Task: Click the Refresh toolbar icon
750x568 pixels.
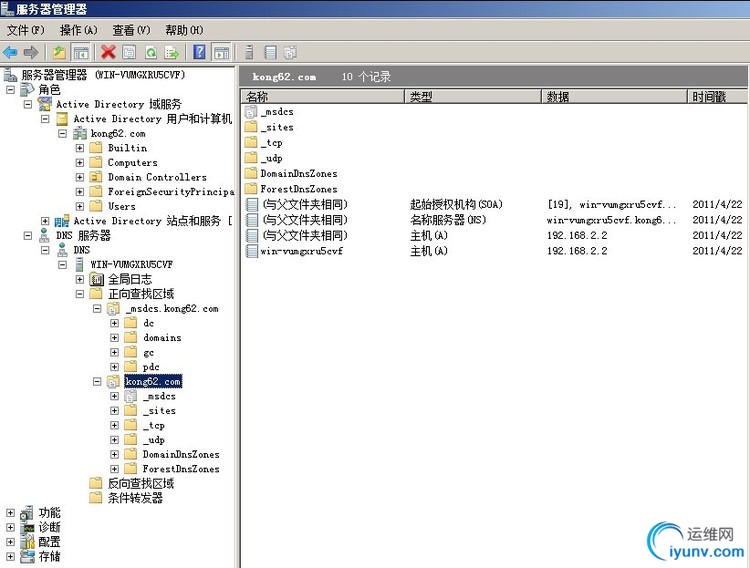Action: (151, 52)
